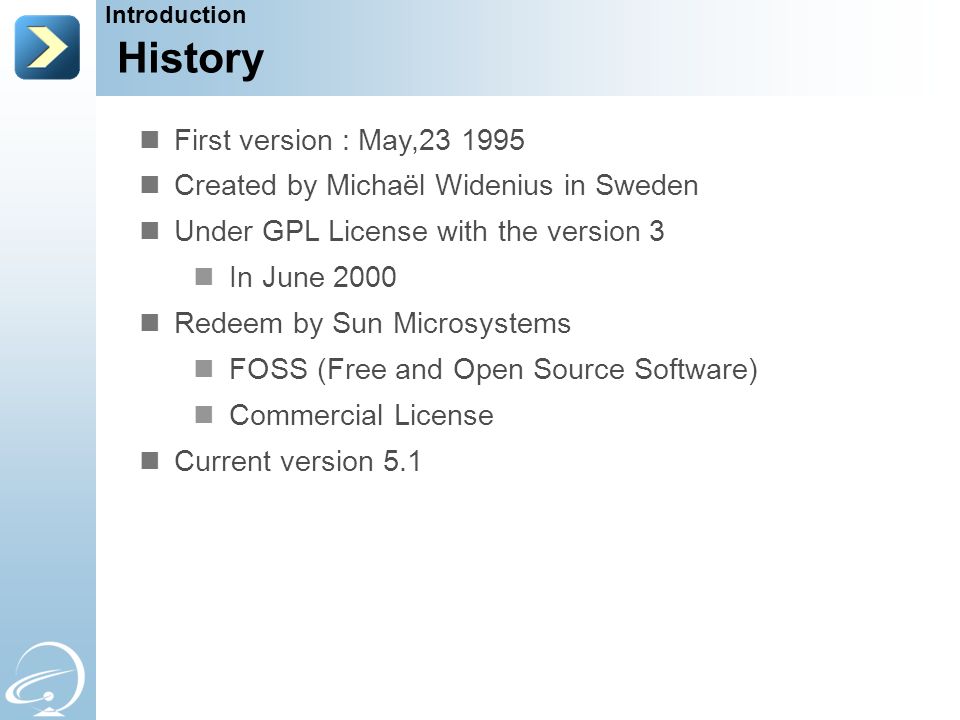Viewport: 960px width, 720px height.
Task: Click the bullet before 'Current version 5.1'
Action: (x=150, y=460)
